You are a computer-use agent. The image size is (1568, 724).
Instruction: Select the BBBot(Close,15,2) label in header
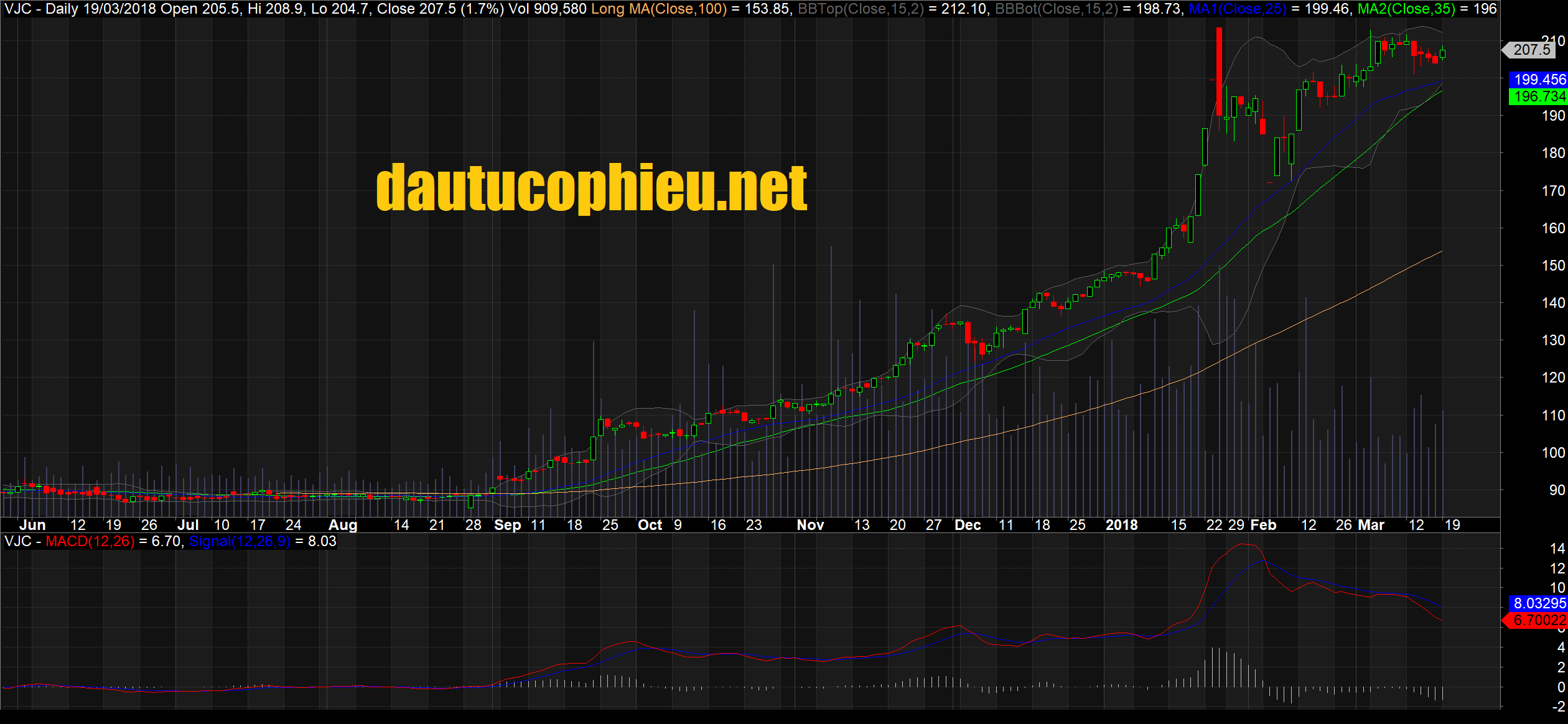tap(1056, 9)
